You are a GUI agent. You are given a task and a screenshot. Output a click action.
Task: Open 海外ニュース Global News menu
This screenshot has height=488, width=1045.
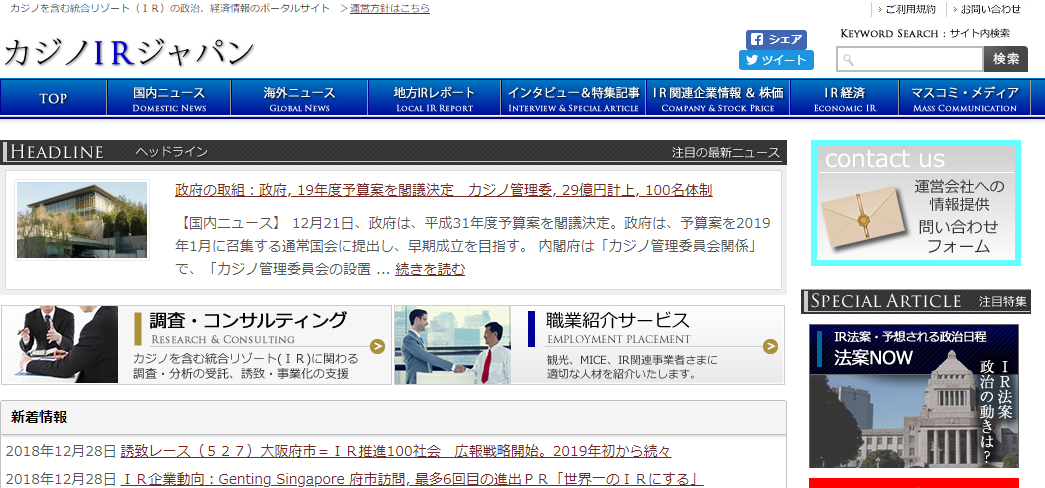click(x=299, y=98)
